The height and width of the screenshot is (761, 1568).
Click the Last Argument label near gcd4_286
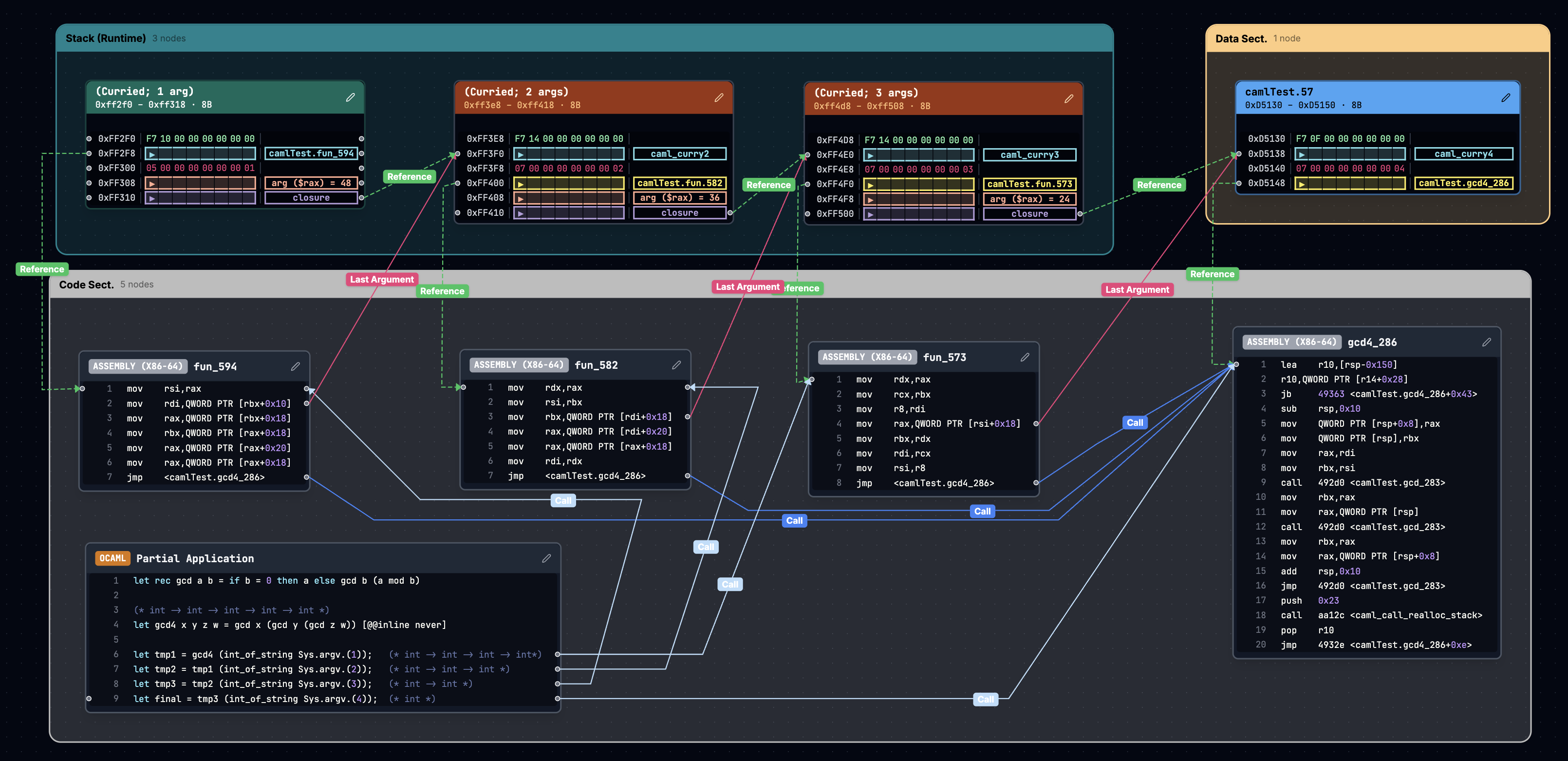1137,290
